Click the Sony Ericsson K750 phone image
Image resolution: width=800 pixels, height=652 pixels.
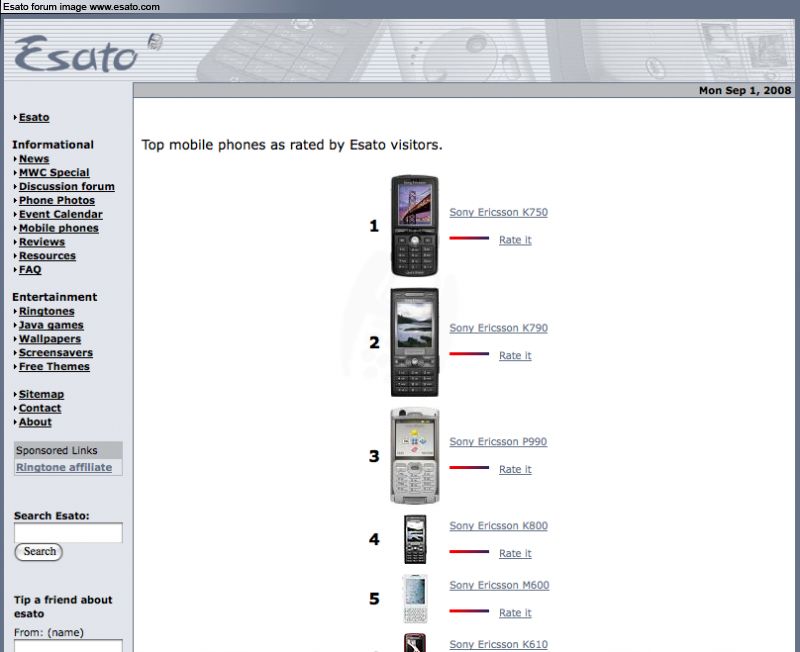(414, 225)
